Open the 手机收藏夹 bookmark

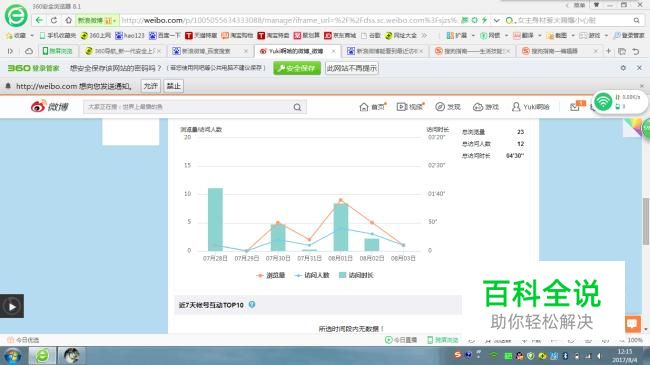[58, 36]
